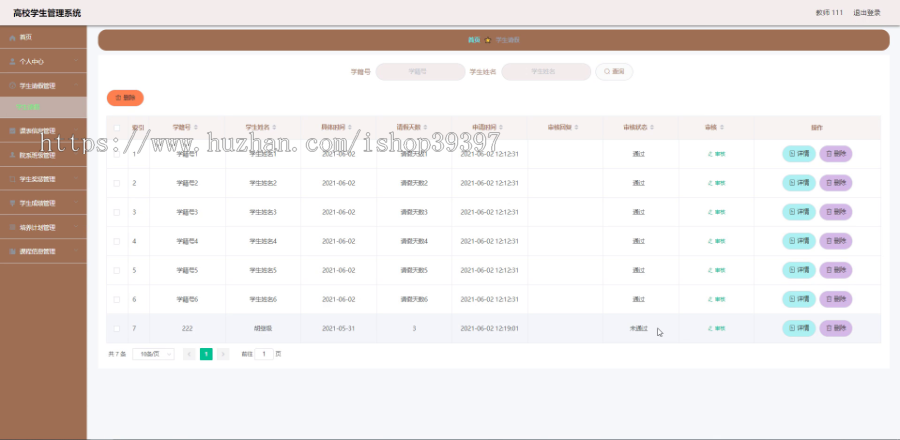Click the icon beside 课表信息管理
900x440 pixels.
point(13,131)
